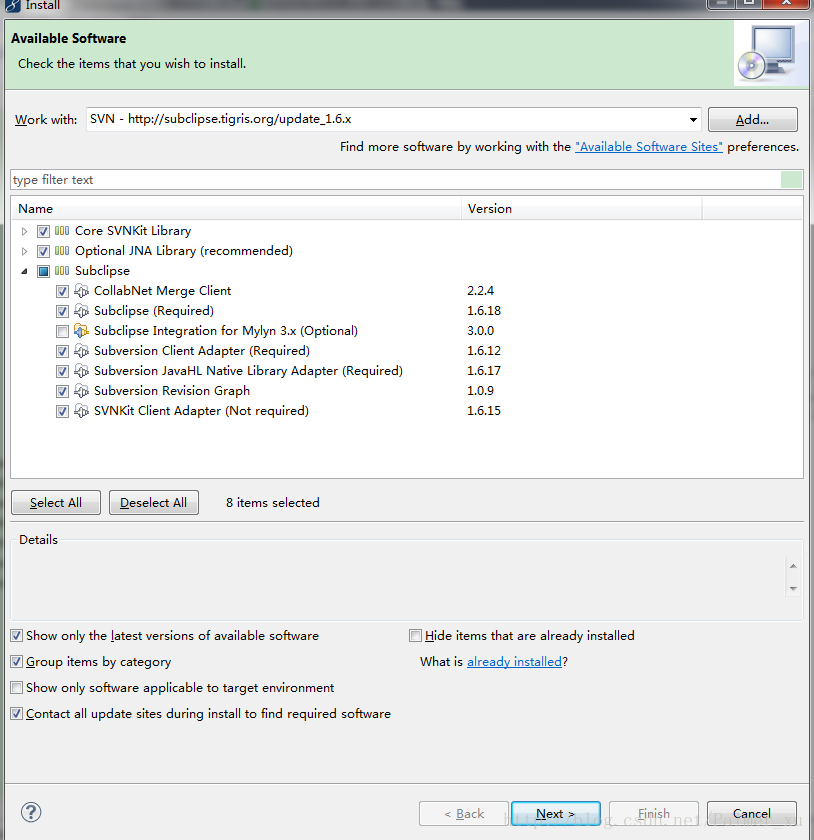The height and width of the screenshot is (840, 814).
Task: Enable Show only software applicable to target environment
Action: (x=17, y=687)
